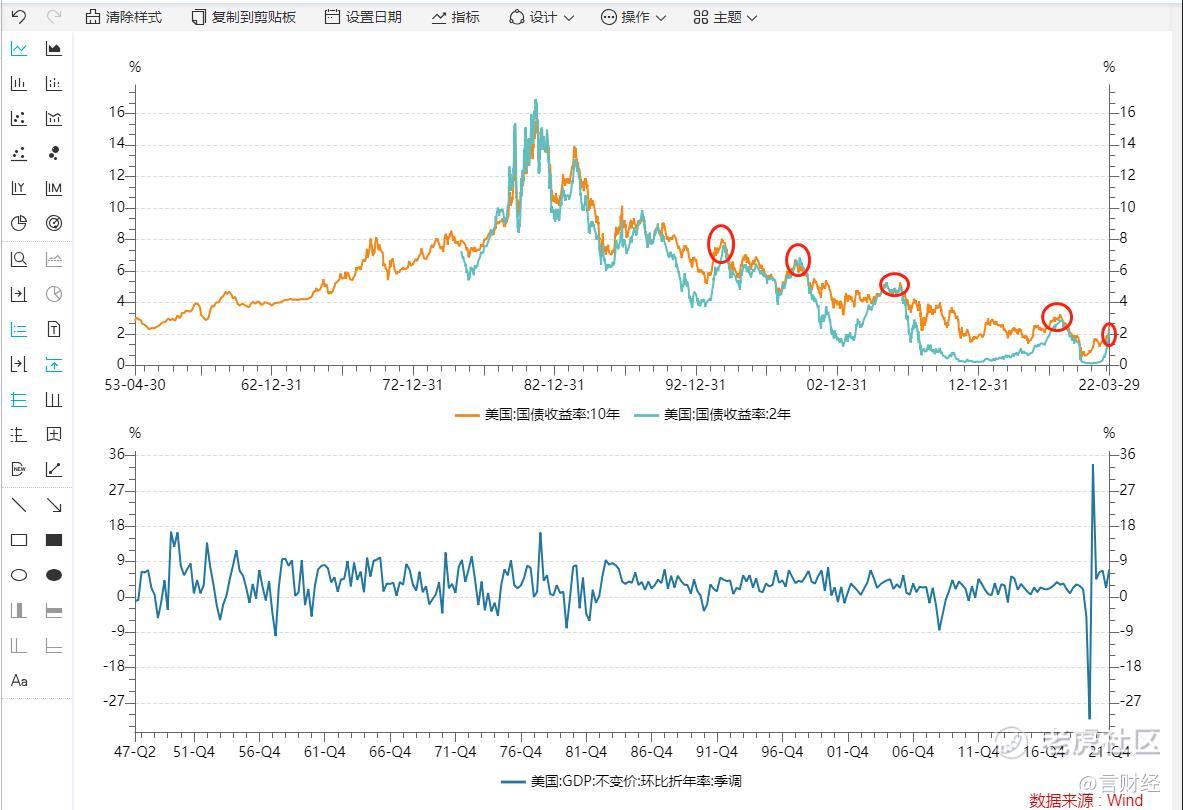Click the 53-04-30 date axis label
This screenshot has width=1183, height=810.
pos(135,385)
